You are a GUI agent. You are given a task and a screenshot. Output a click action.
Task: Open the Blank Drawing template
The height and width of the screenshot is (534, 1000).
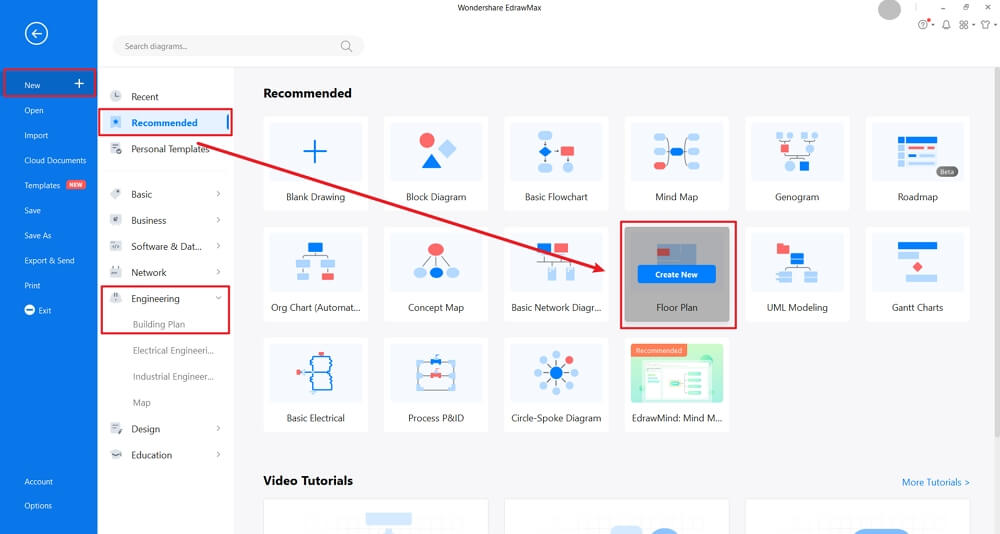(x=315, y=163)
